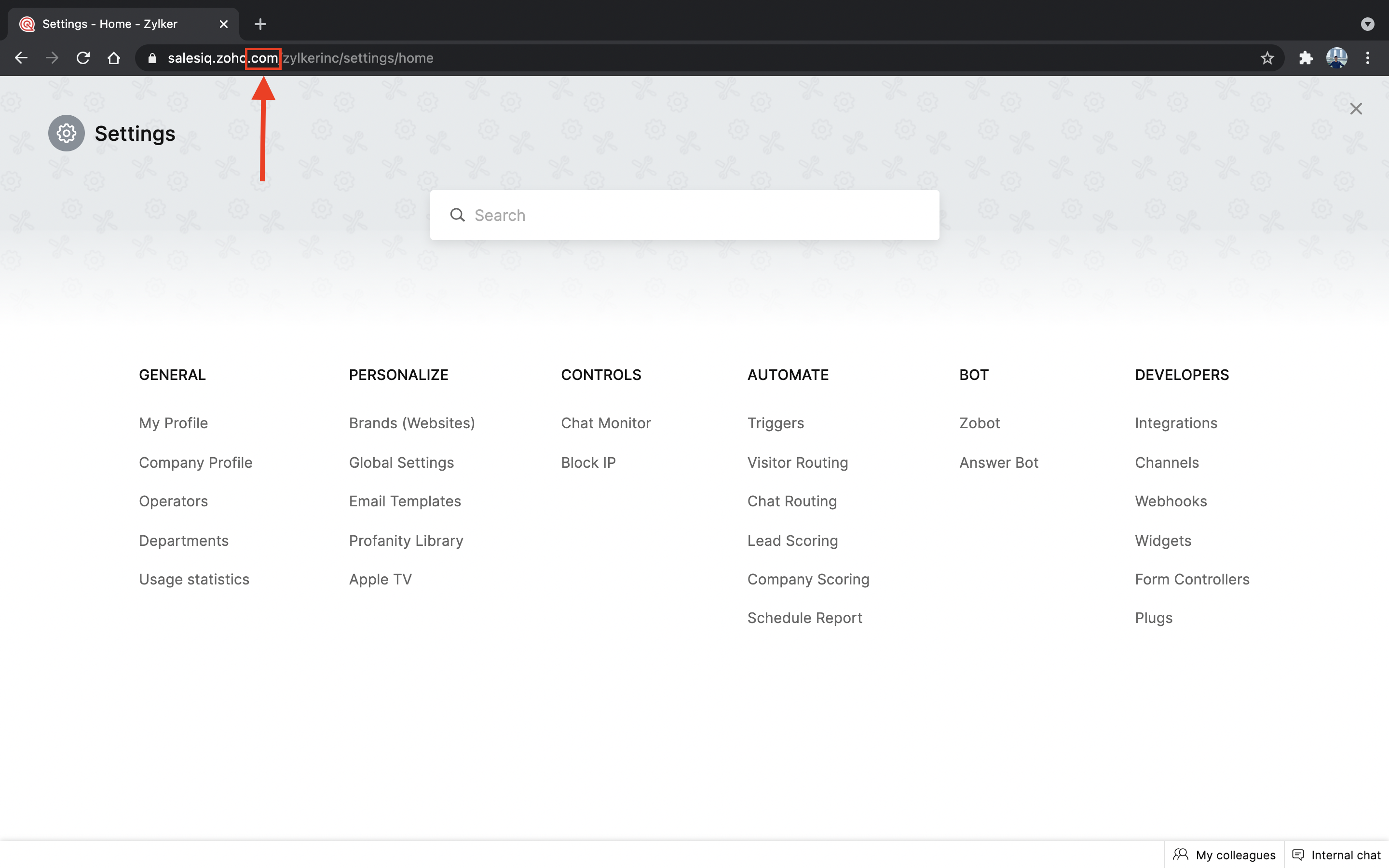
Task: Go to the browser home icon
Action: pos(114,58)
